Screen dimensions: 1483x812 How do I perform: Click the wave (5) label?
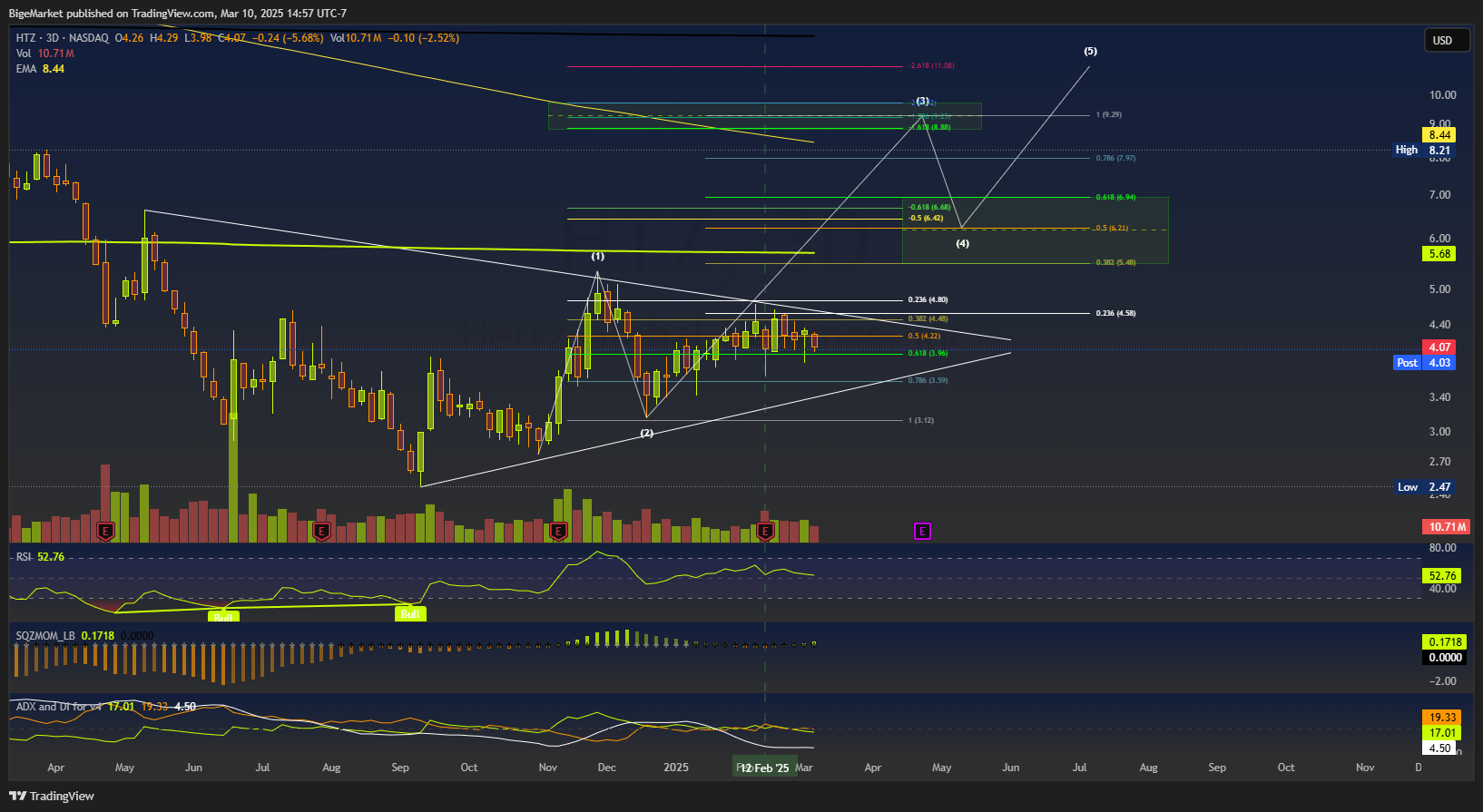(x=1090, y=52)
